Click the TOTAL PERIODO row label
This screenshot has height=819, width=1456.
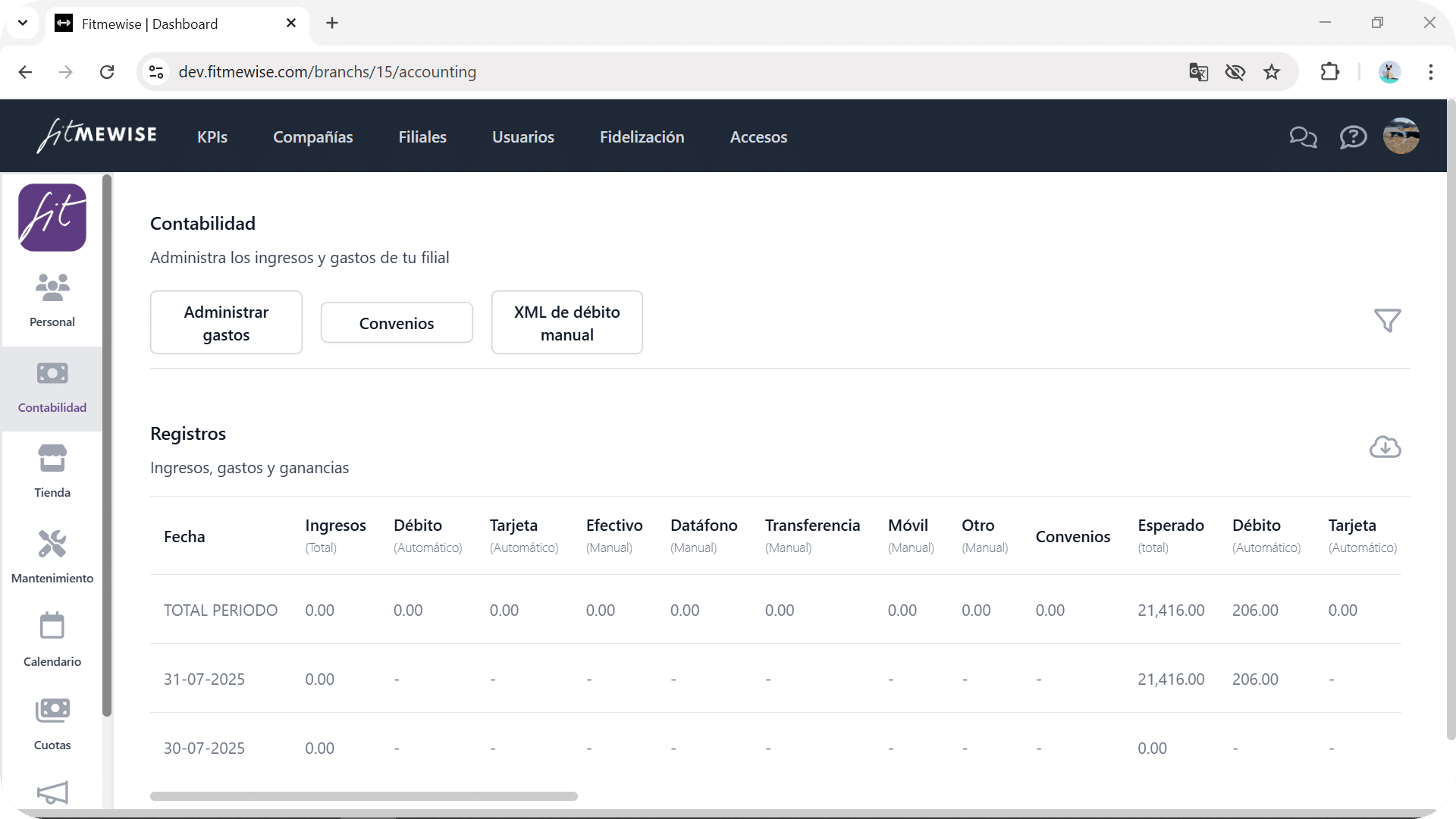click(x=221, y=610)
